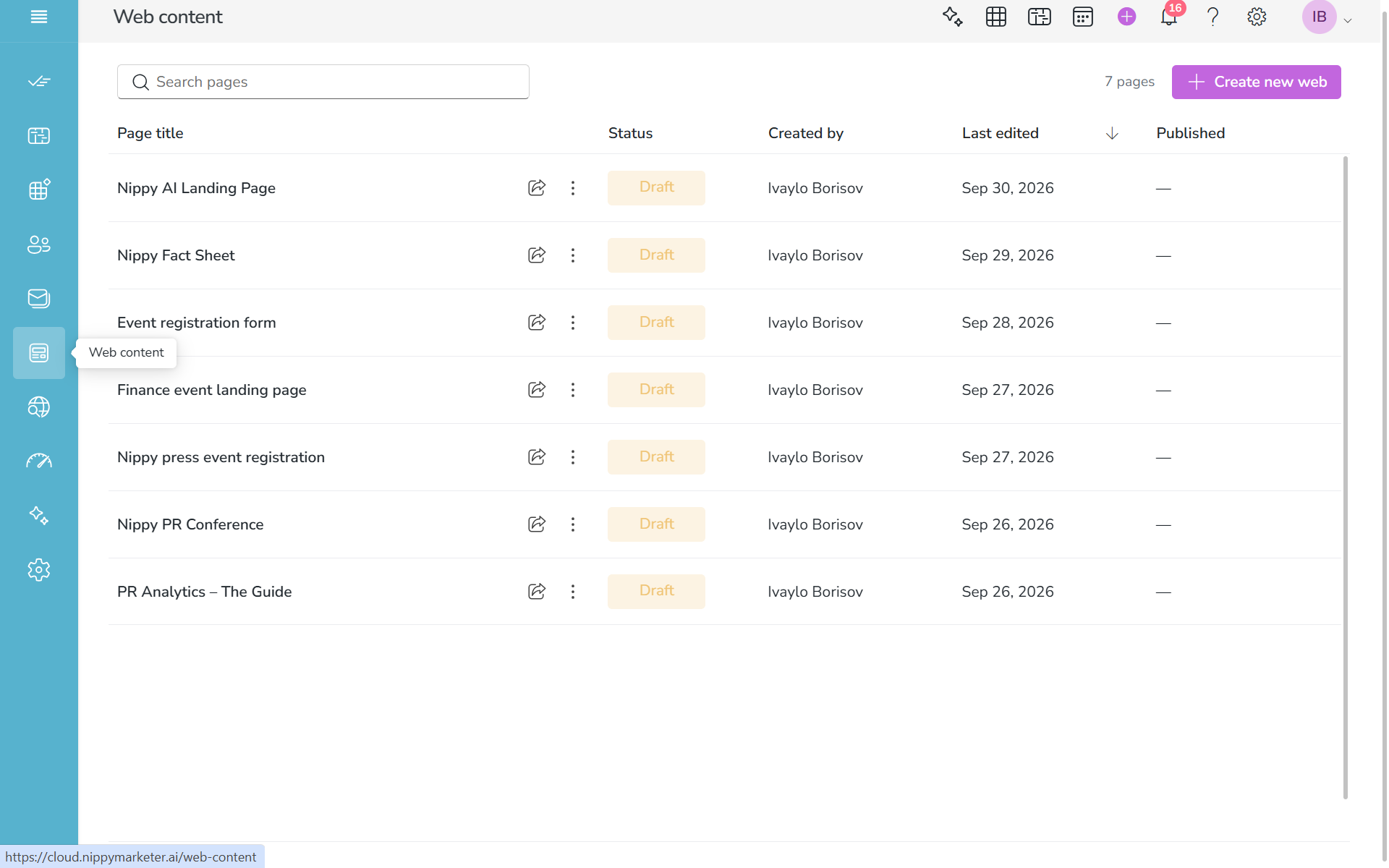This screenshot has height=868, width=1389.
Task: Open the planner board icon in the top bar
Action: point(1040,17)
